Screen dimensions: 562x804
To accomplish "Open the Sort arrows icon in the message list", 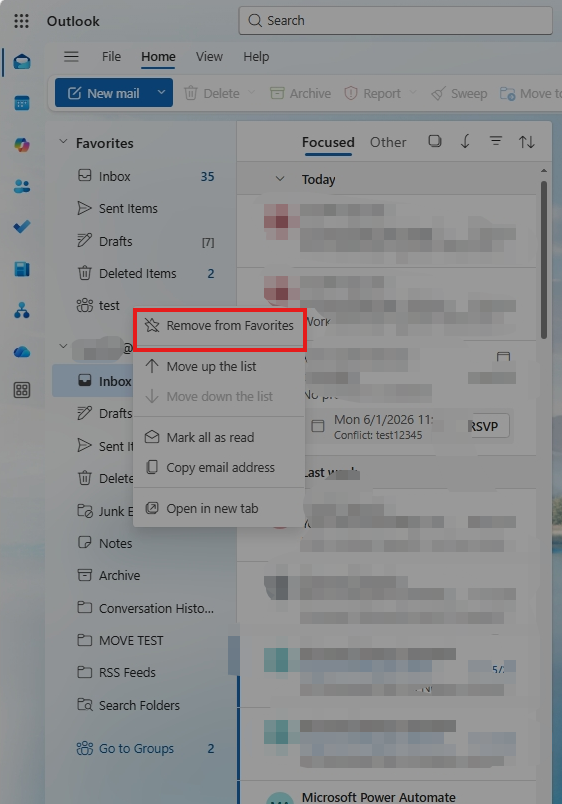I will [527, 142].
